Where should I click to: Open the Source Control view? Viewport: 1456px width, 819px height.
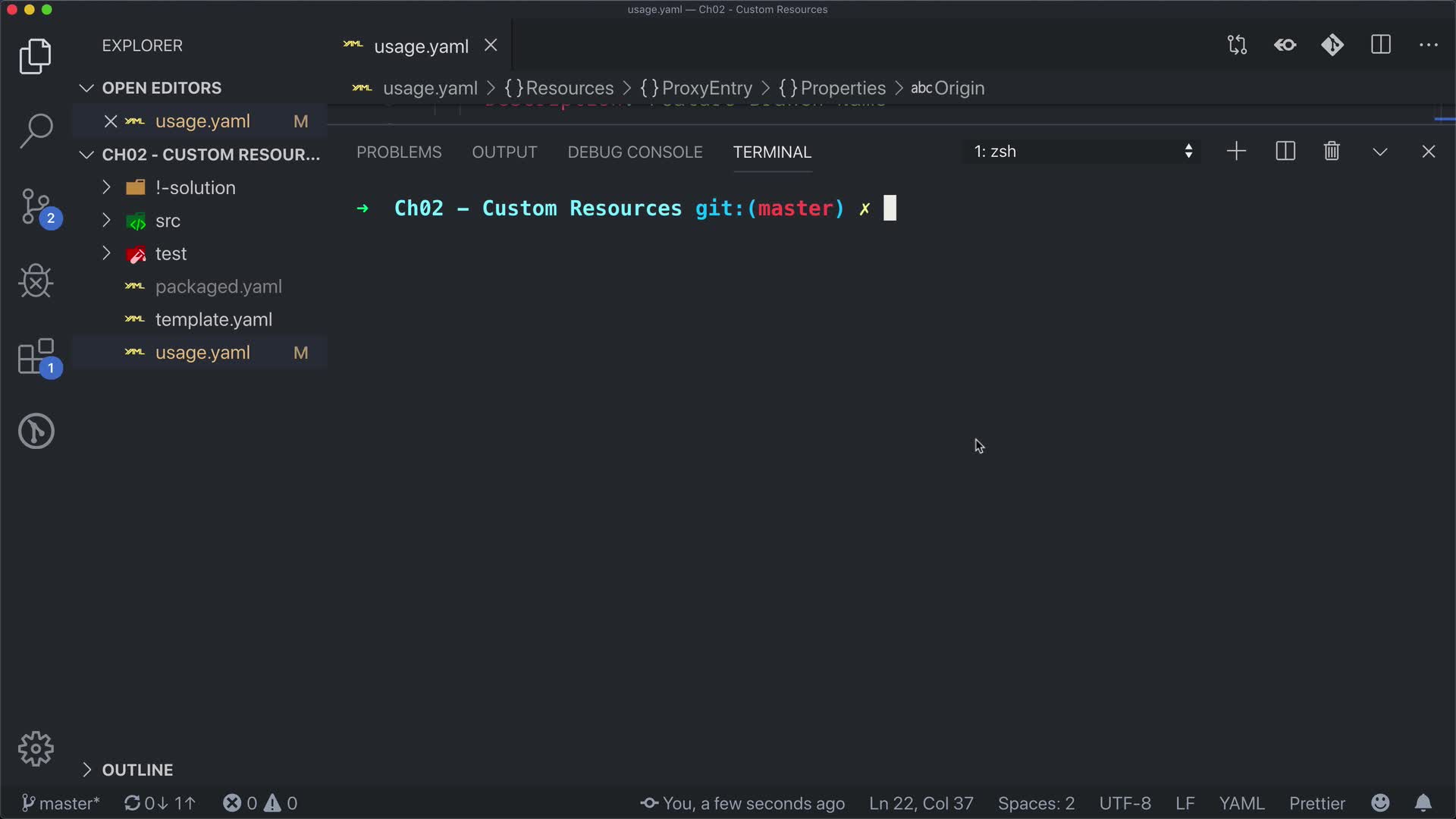[36, 206]
